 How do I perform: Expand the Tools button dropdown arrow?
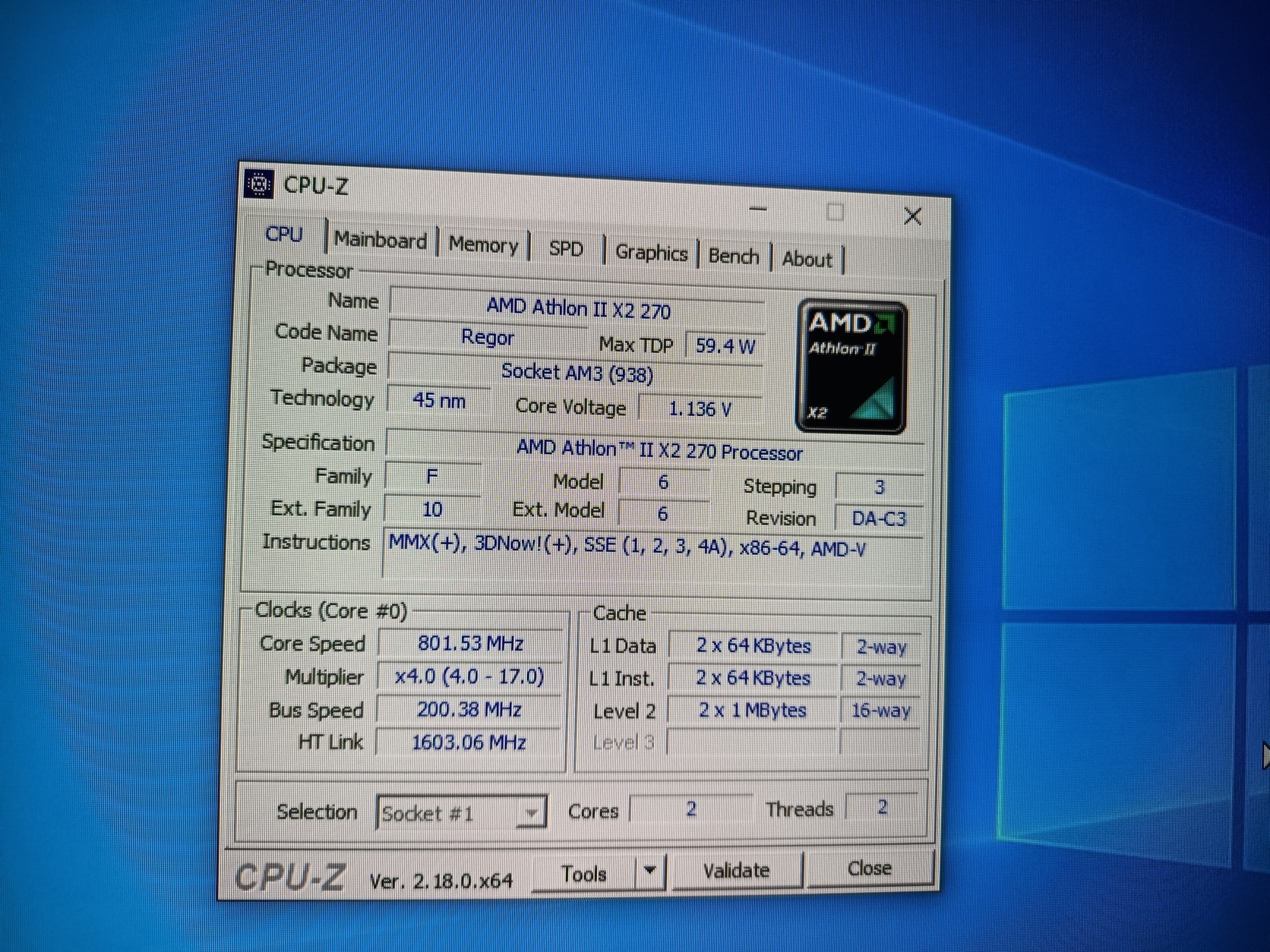(x=650, y=872)
